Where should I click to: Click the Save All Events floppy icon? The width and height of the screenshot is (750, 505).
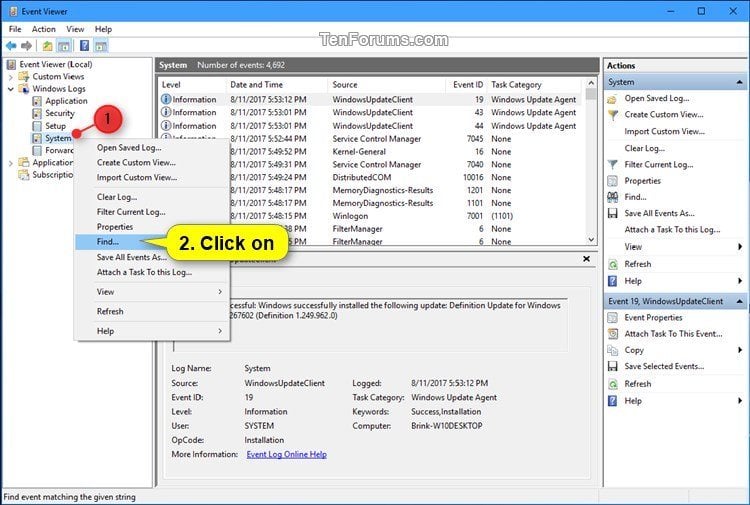click(613, 213)
